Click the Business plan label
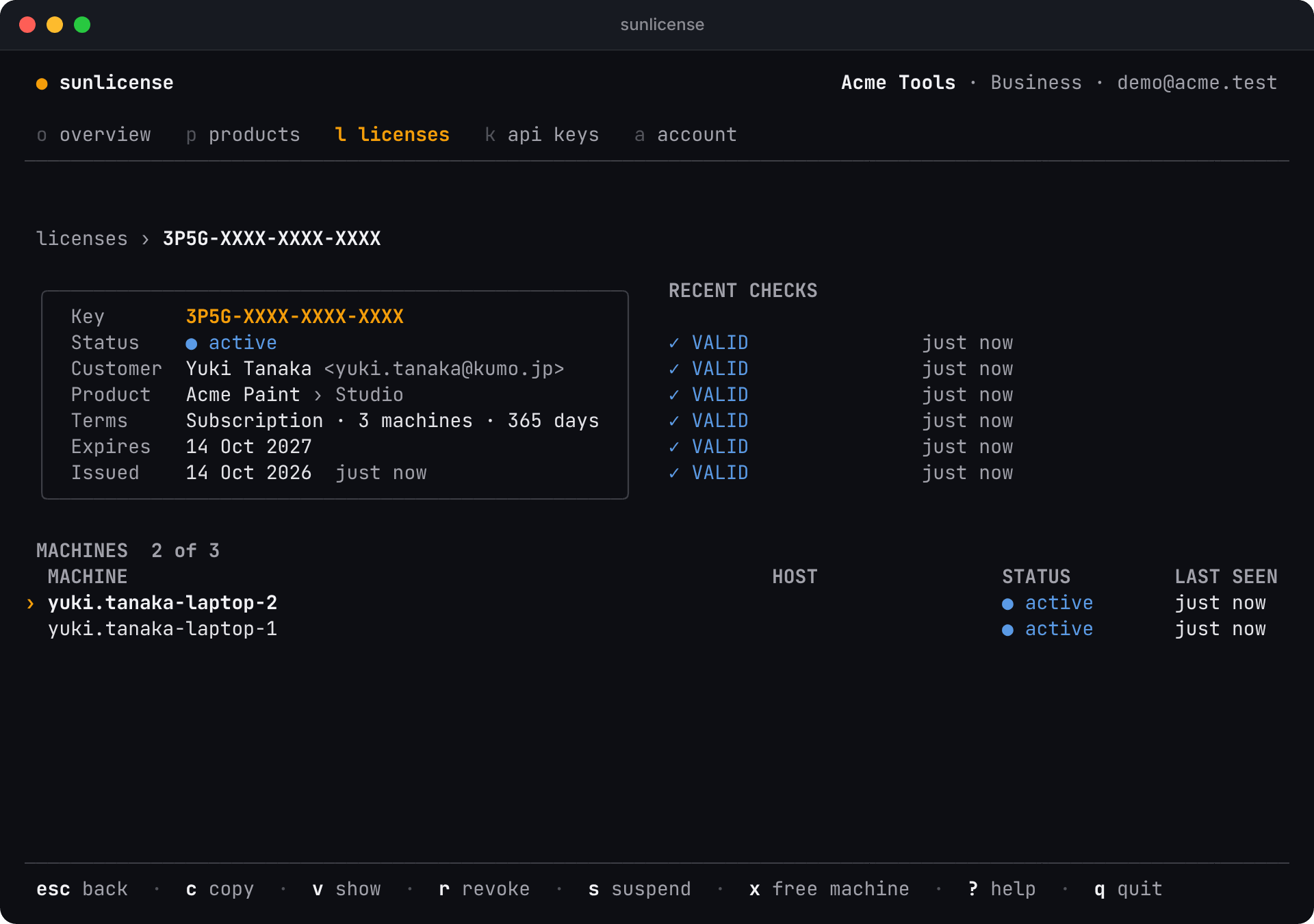 coord(1036,83)
